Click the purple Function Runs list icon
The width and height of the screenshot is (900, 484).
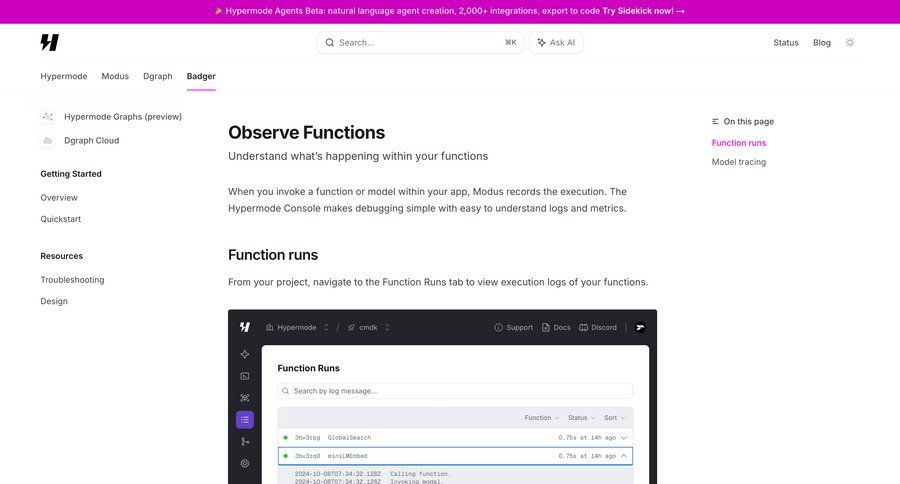pos(245,420)
